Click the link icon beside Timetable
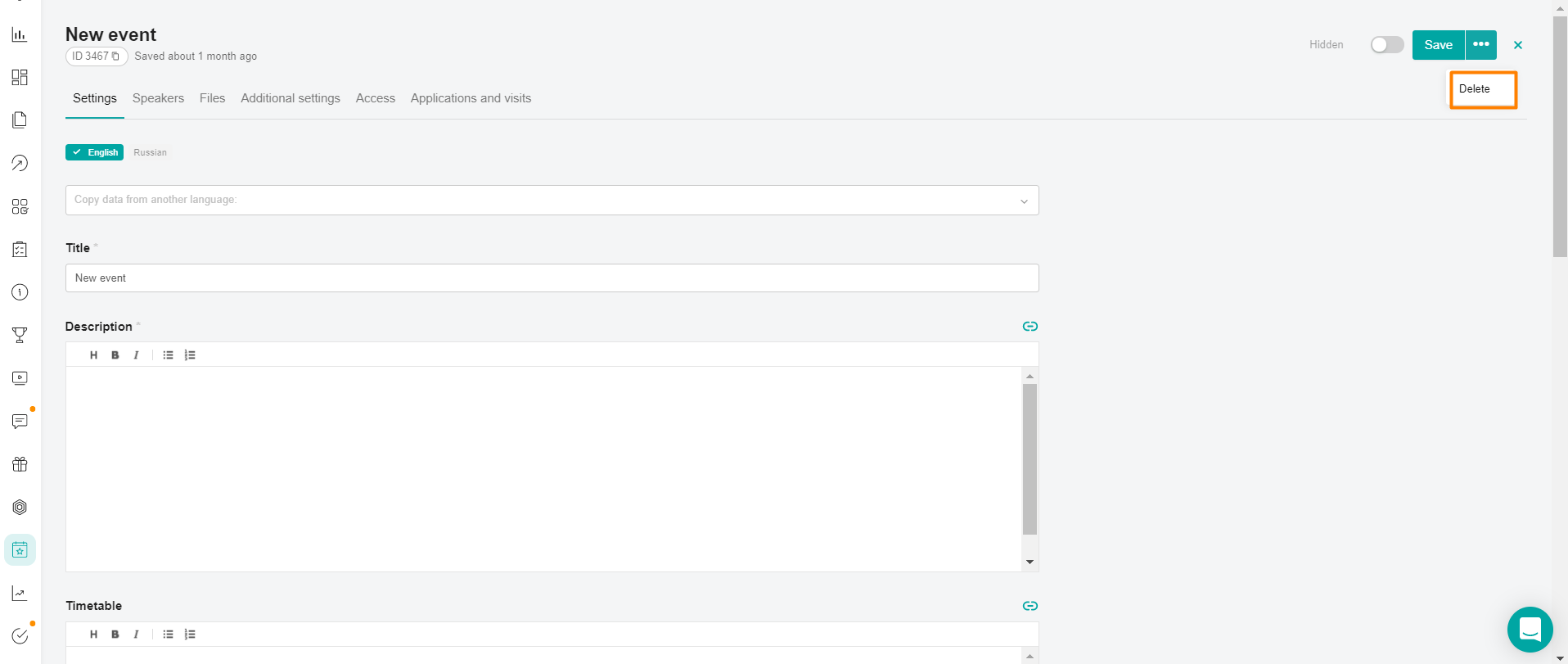This screenshot has width=1568, height=664. click(1030, 606)
